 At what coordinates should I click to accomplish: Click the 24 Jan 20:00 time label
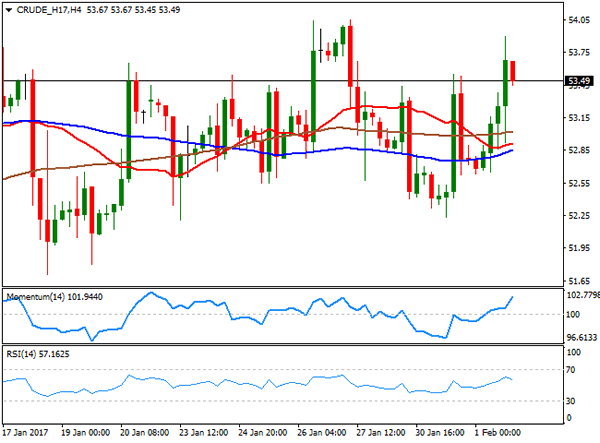(262, 433)
